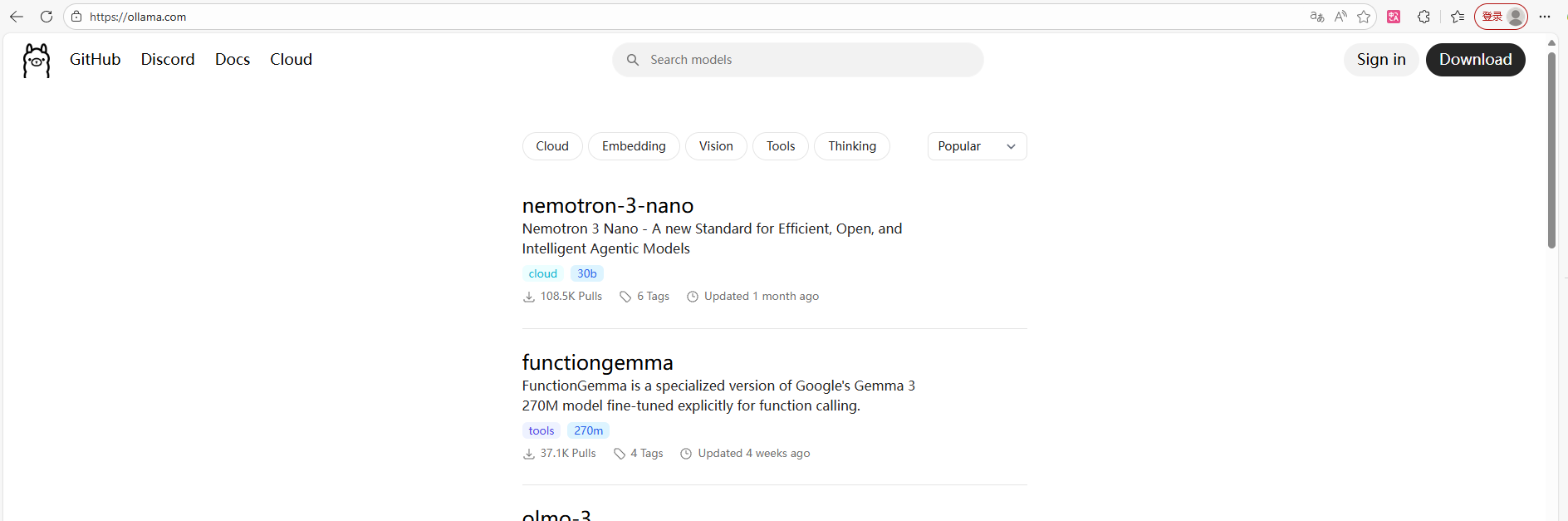Click the magnifier icon in search box

click(633, 60)
